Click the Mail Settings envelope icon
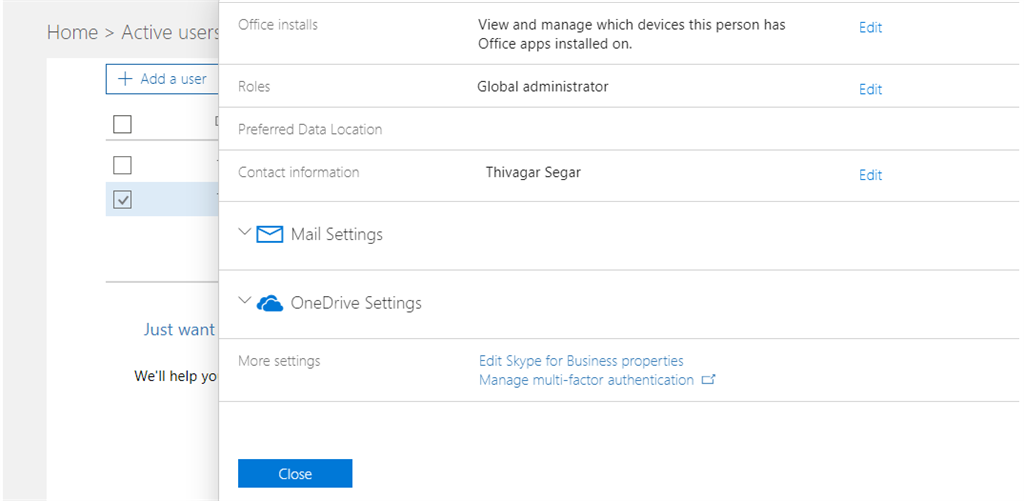 pyautogui.click(x=270, y=235)
